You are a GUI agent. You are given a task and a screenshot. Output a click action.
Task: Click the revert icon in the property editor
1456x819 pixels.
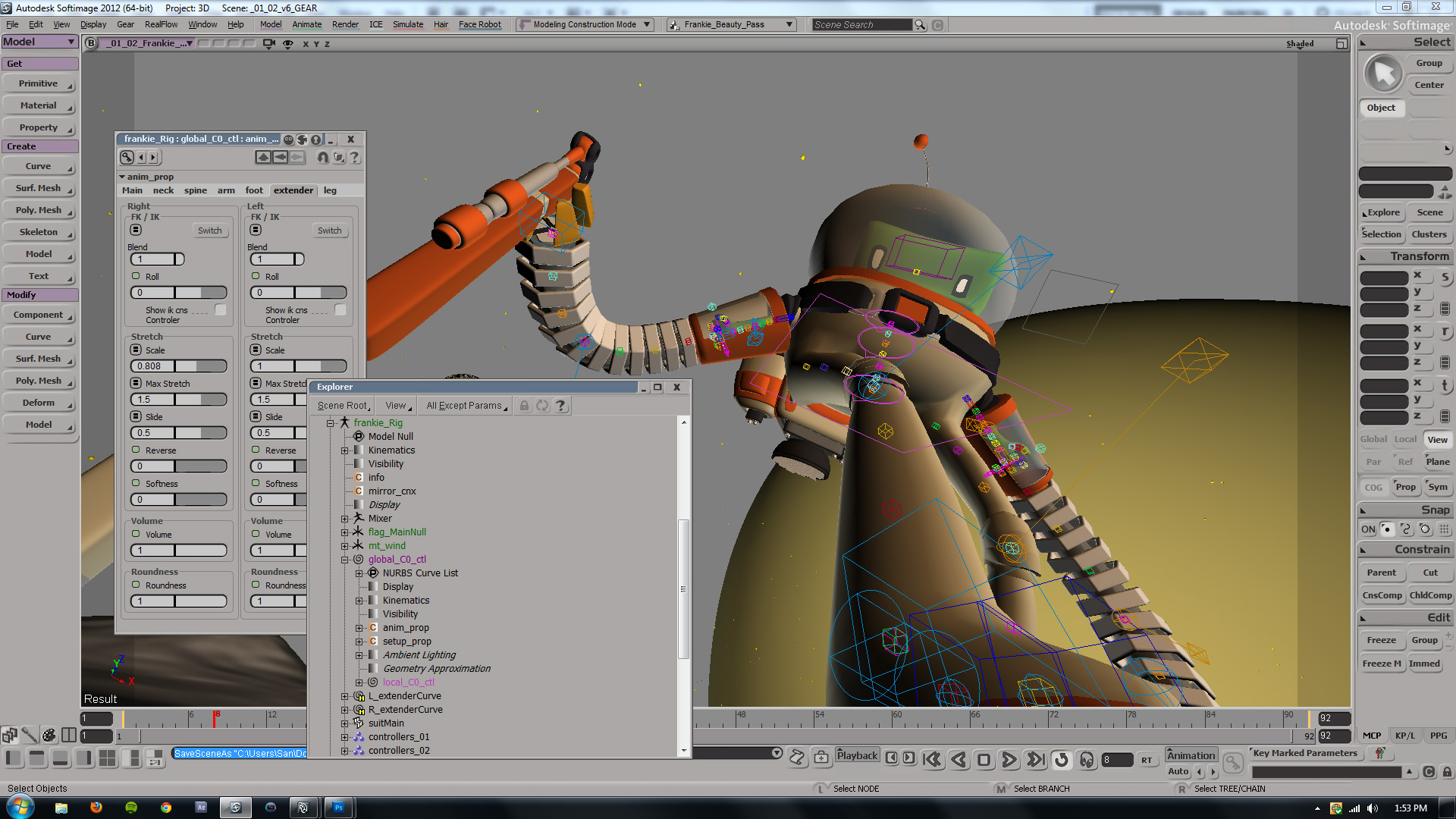323,157
